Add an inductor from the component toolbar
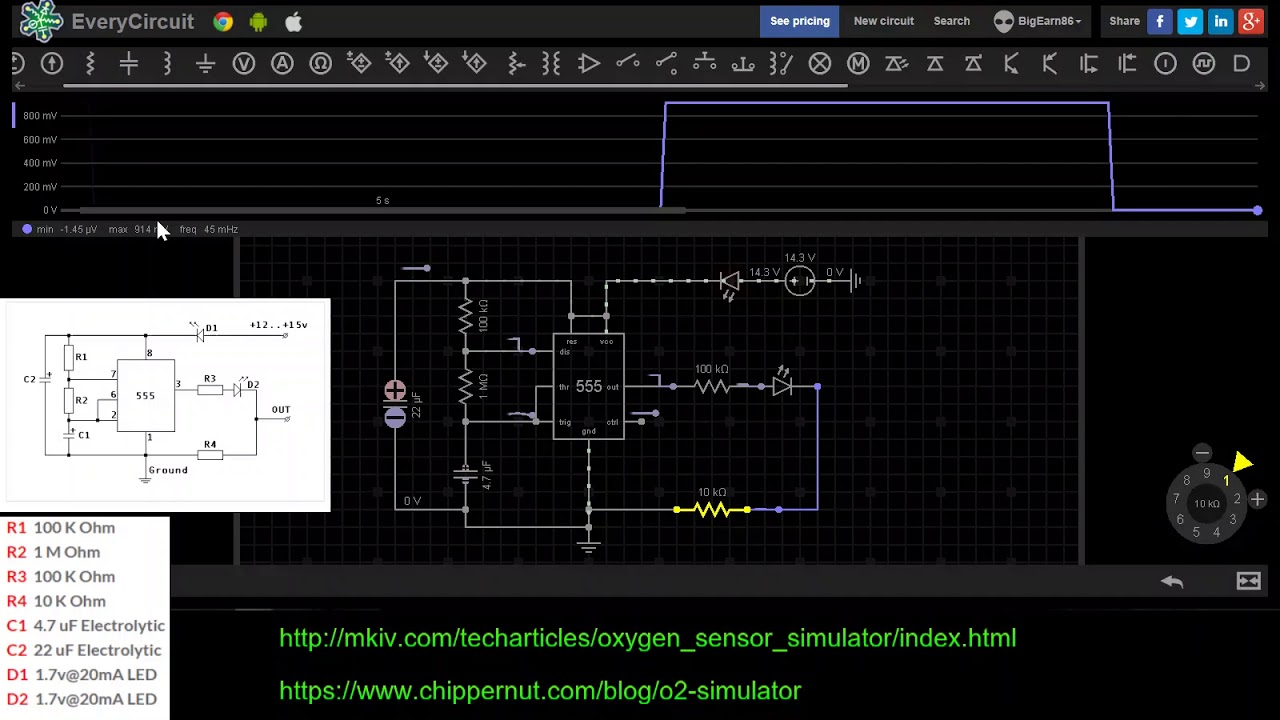Screen dimensions: 1280x720 coord(167,64)
